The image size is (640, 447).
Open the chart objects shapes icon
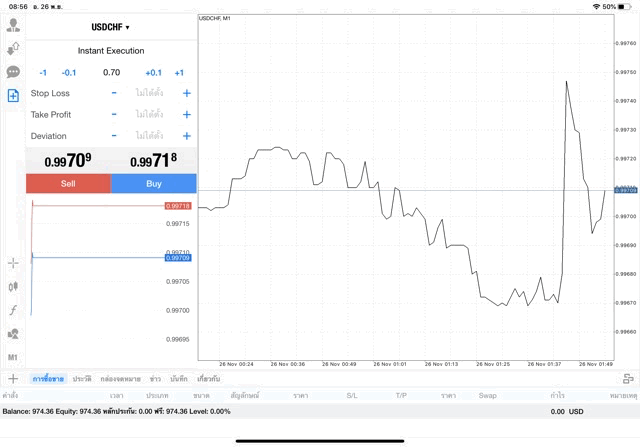(13, 333)
